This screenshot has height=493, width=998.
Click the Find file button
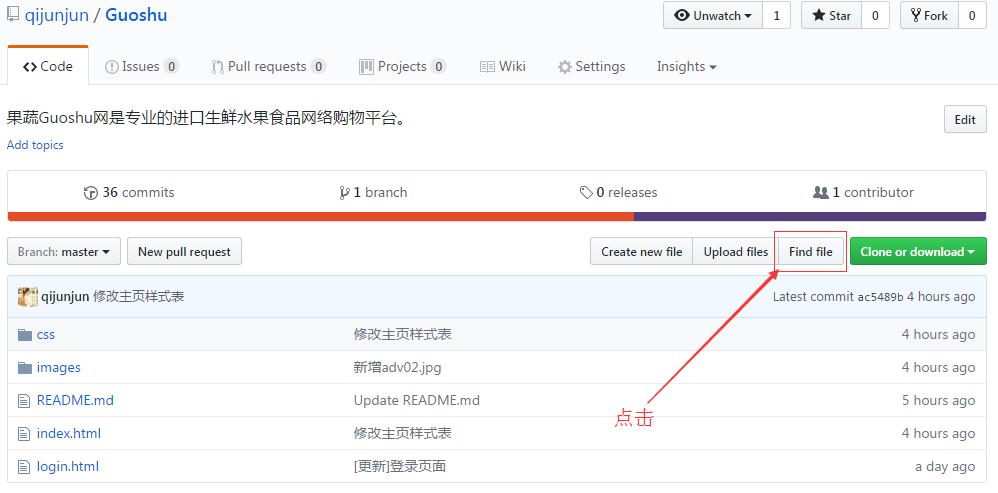(x=811, y=251)
